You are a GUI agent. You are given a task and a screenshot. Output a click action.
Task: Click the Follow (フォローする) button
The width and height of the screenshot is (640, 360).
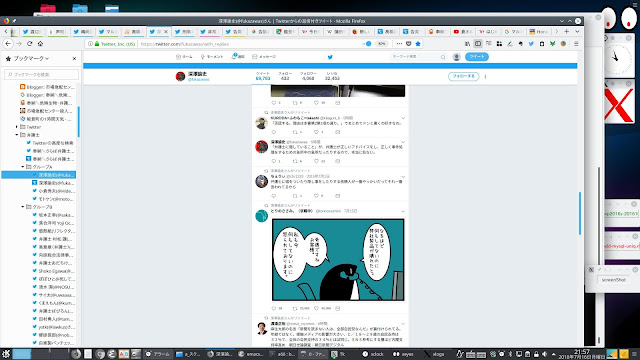(463, 76)
